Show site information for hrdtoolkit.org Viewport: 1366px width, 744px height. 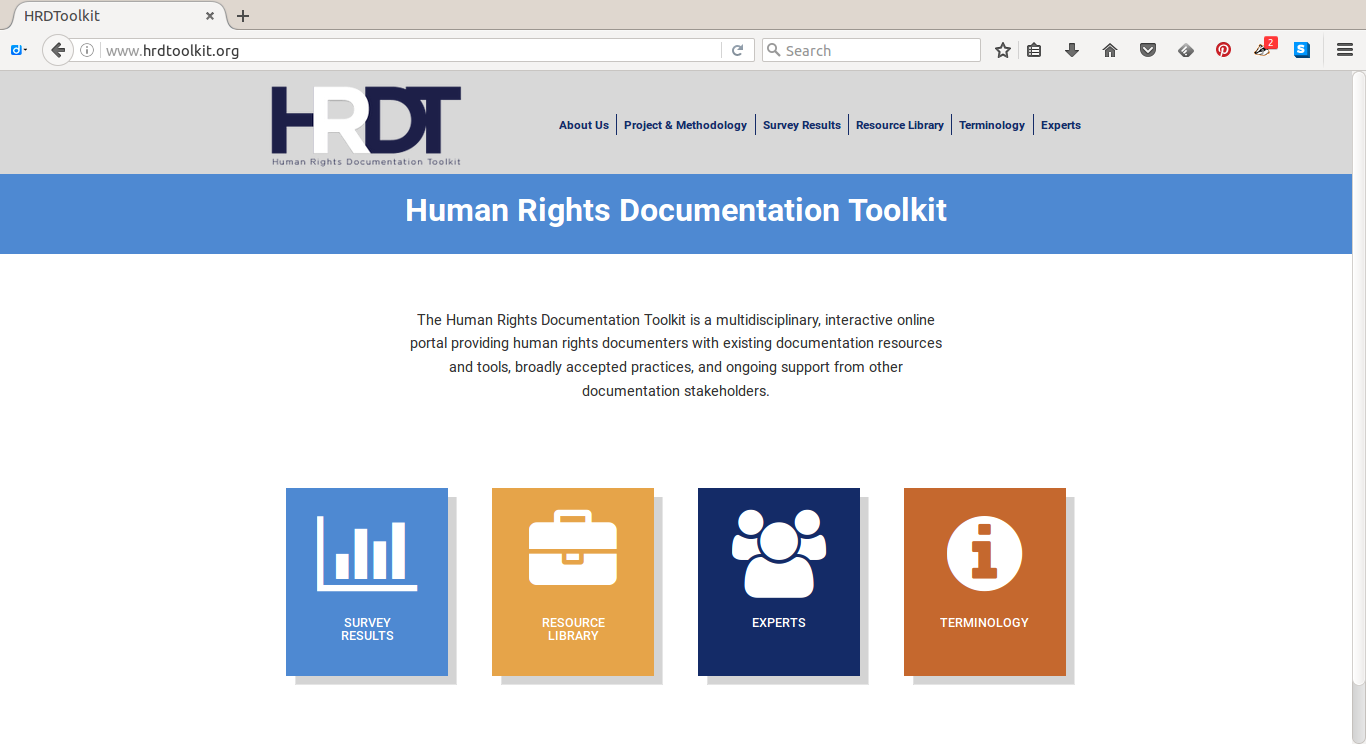pyautogui.click(x=87, y=50)
